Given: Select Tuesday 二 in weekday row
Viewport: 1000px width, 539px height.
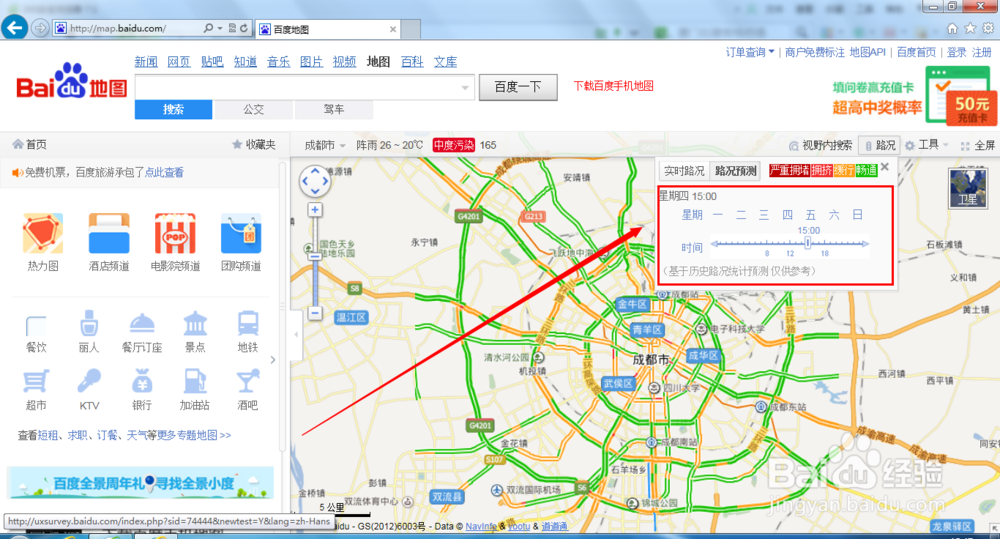Looking at the screenshot, I should [x=741, y=215].
